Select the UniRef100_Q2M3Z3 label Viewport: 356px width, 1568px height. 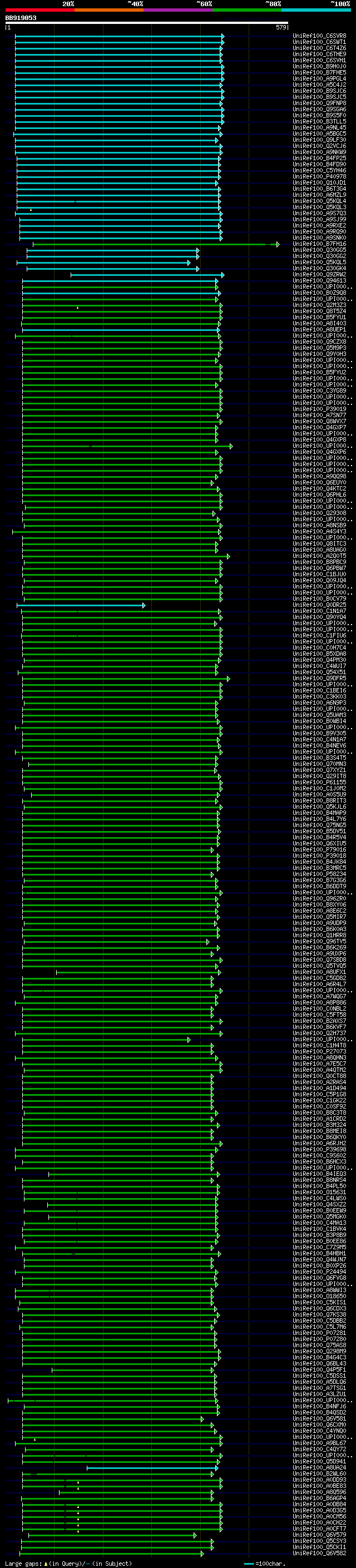tap(319, 305)
